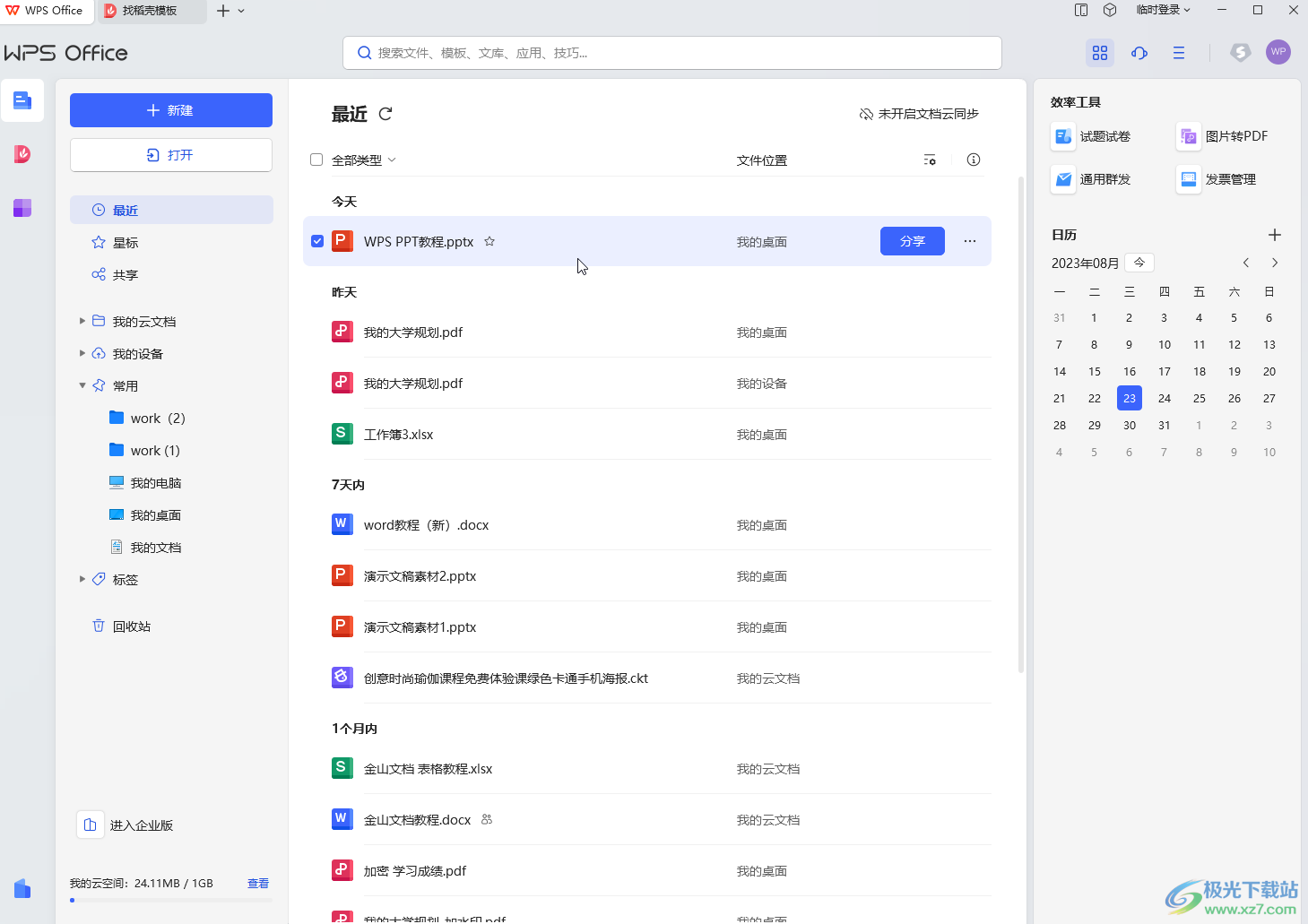
Task: Click the shared-people icon beside 金山文档教程.docx
Action: [x=487, y=819]
